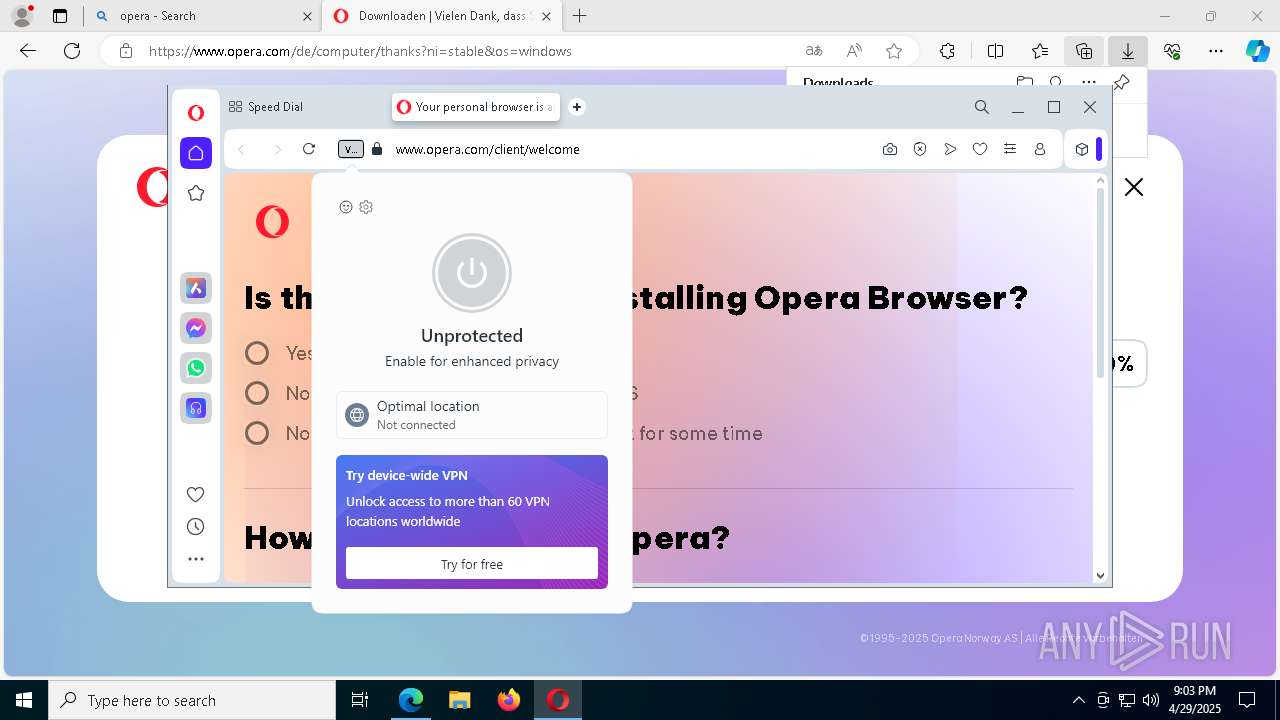Open Pinboards heart icon in sidebar
The image size is (1280, 720).
(x=196, y=494)
